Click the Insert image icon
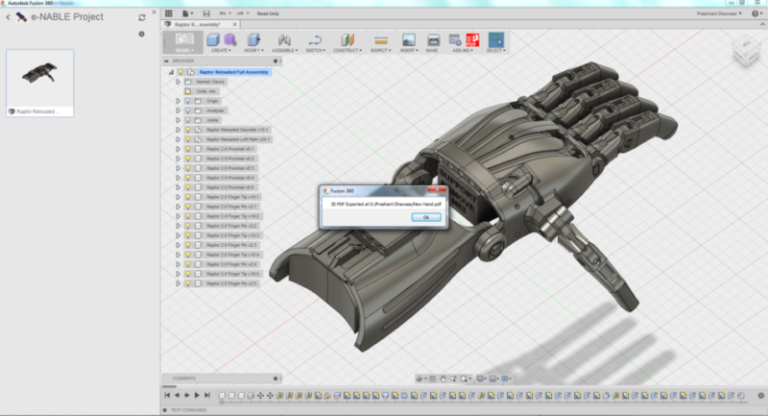768x416 pixels. tap(408, 40)
